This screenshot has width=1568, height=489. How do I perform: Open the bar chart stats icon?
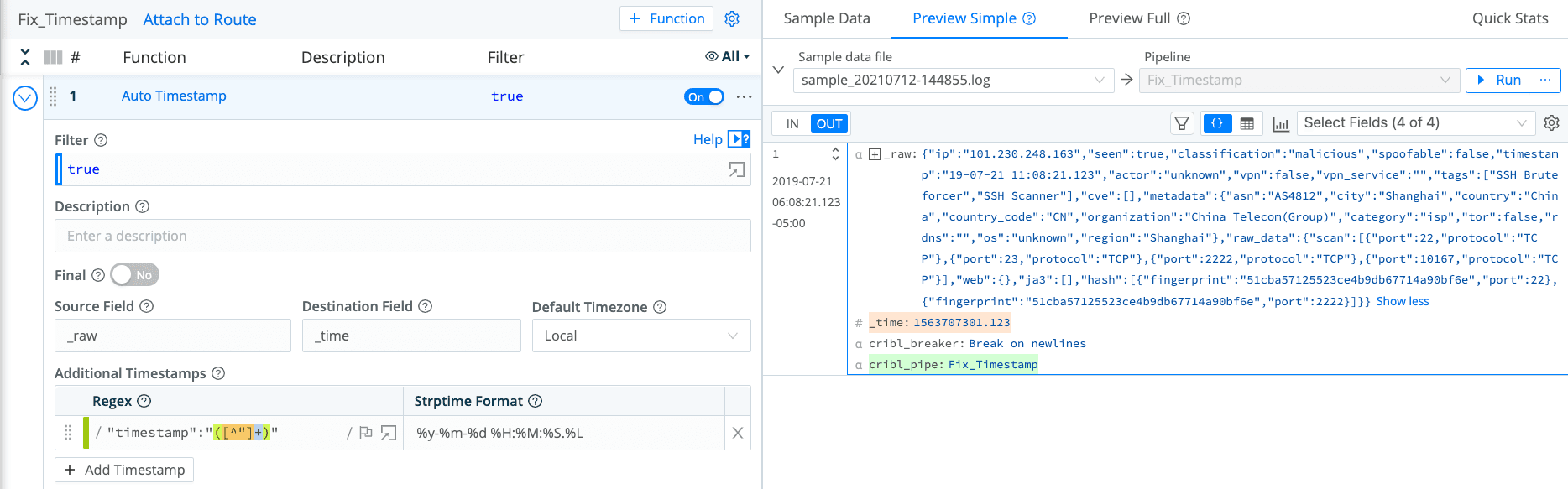(x=1280, y=124)
